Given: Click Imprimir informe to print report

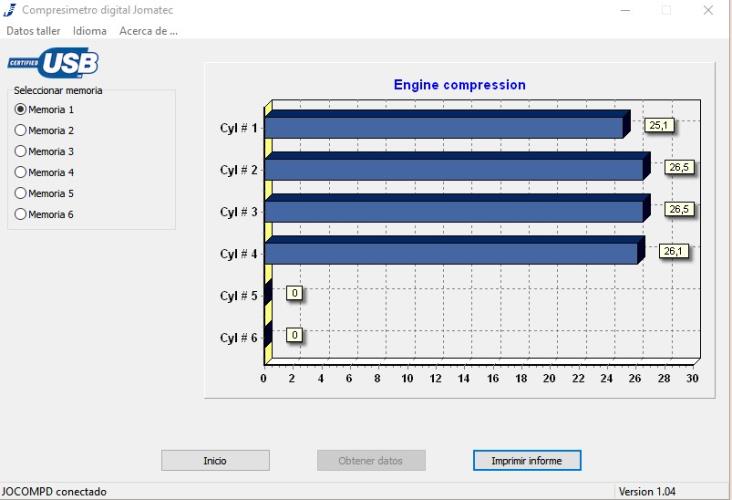Looking at the screenshot, I should [526, 460].
